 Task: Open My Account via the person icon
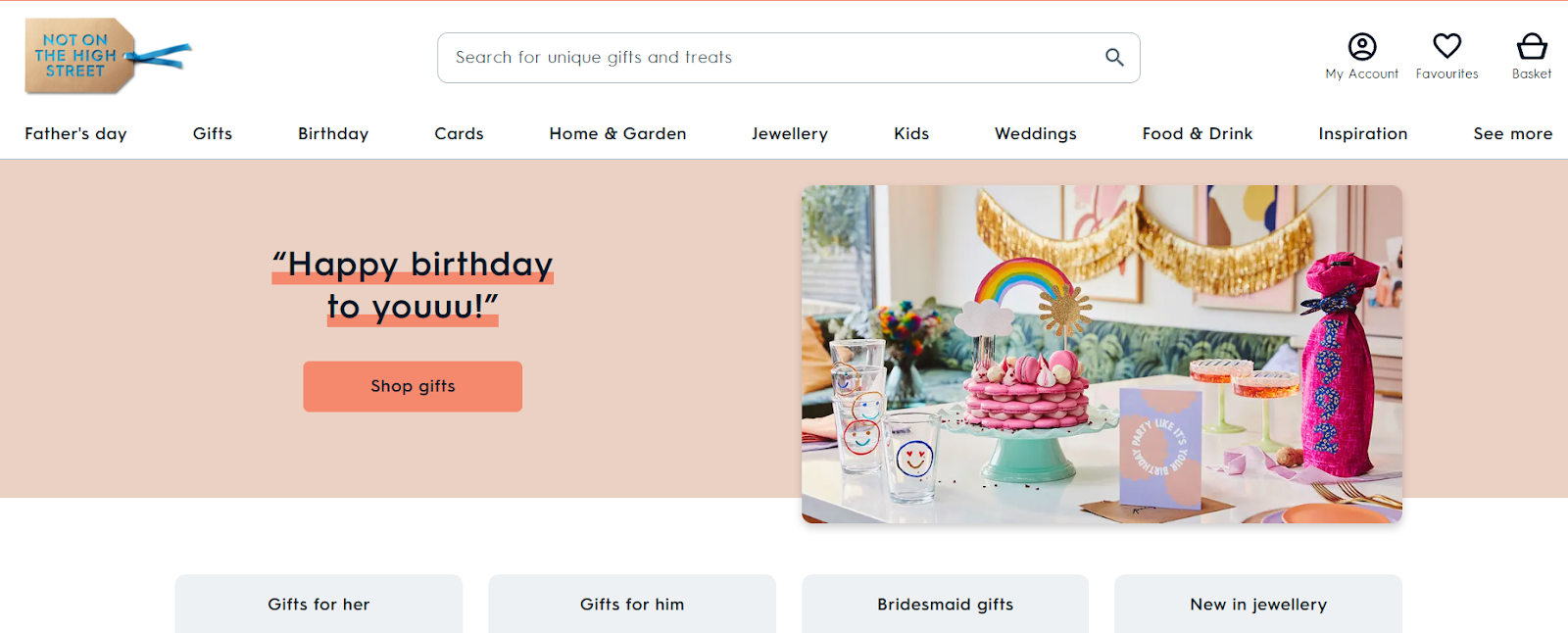(x=1361, y=45)
